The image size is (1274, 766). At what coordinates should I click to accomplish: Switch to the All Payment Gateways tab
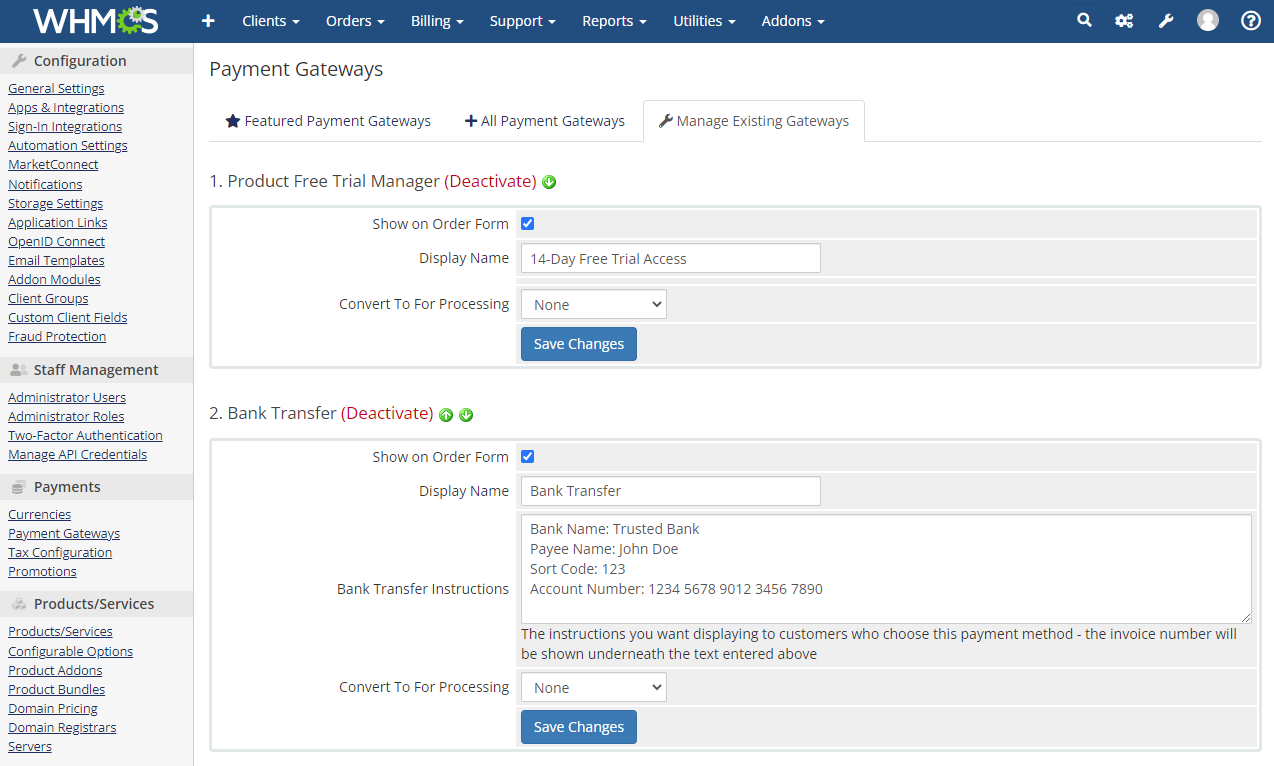[544, 120]
